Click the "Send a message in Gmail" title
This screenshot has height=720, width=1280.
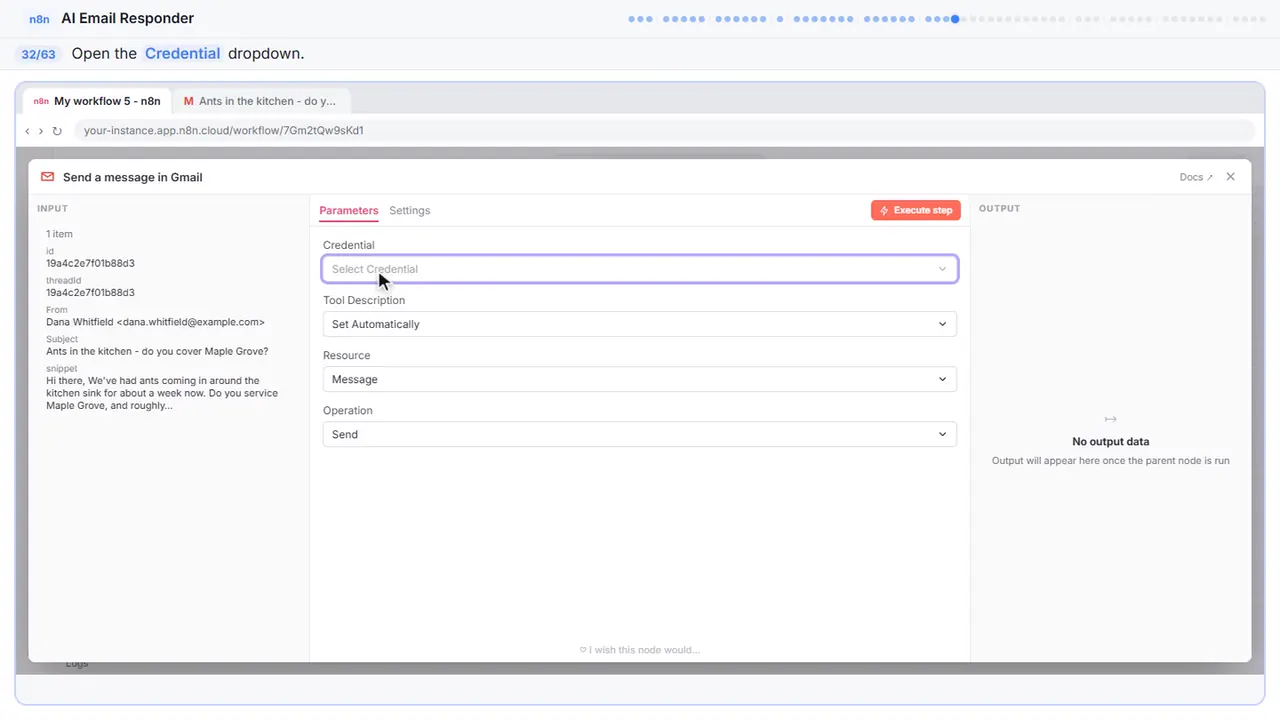click(133, 177)
